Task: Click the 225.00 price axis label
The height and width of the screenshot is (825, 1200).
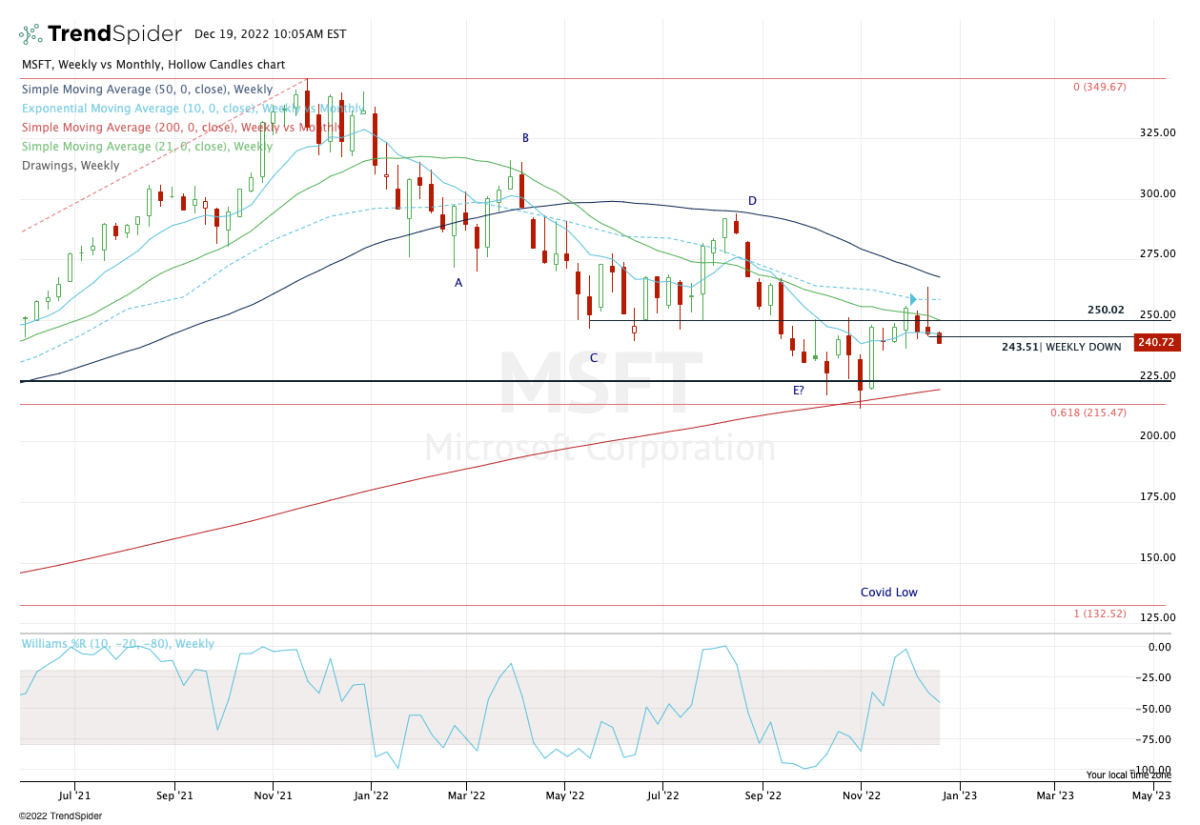Action: 1158,376
